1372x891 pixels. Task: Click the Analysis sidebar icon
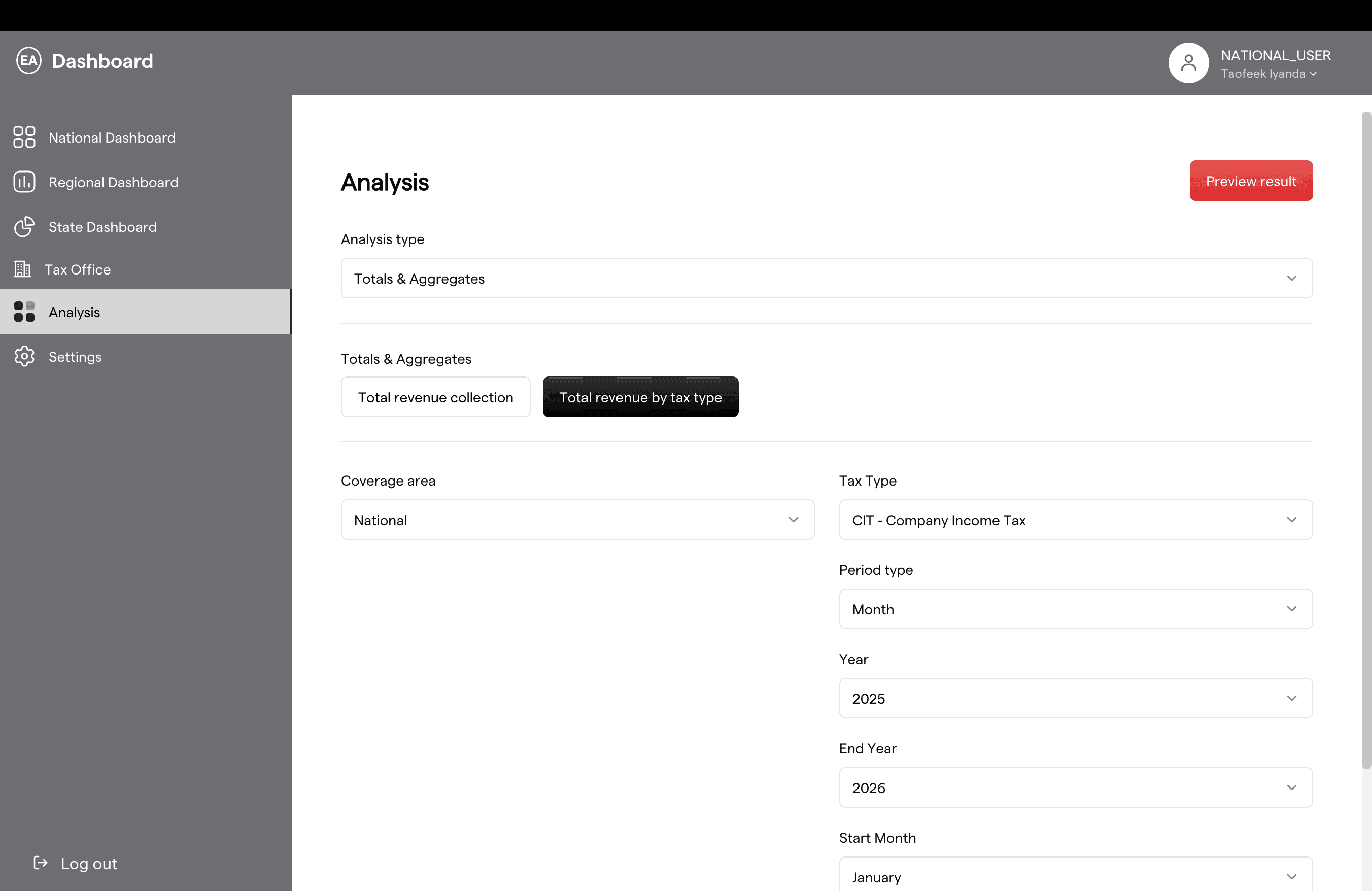click(x=24, y=312)
